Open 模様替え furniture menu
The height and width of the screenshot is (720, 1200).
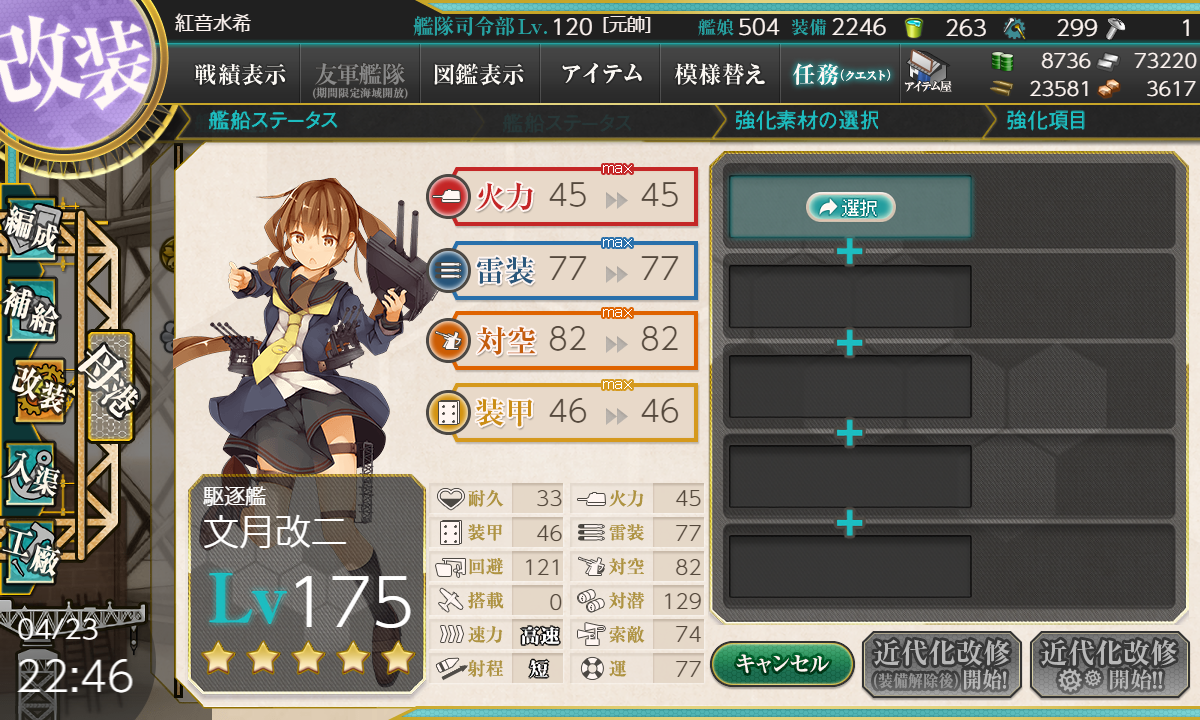pyautogui.click(x=720, y=75)
